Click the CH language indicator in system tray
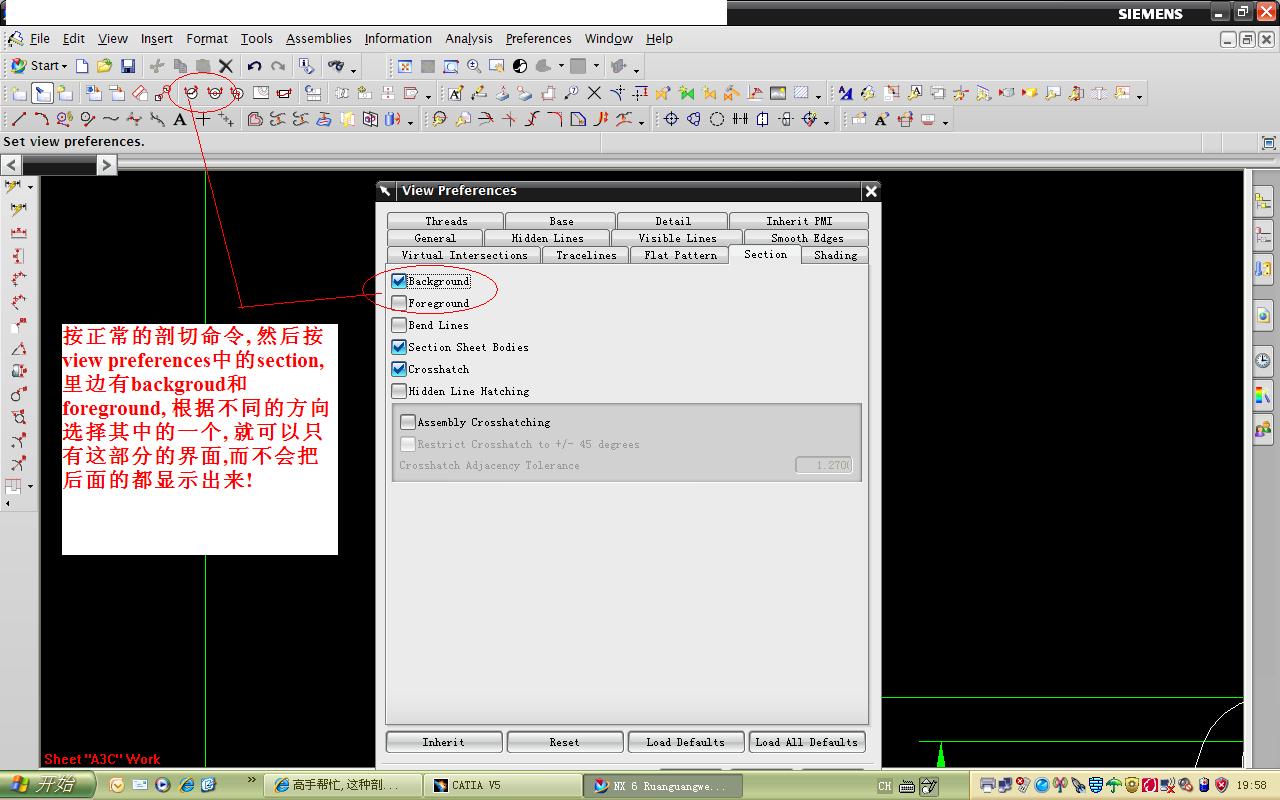 [x=885, y=786]
